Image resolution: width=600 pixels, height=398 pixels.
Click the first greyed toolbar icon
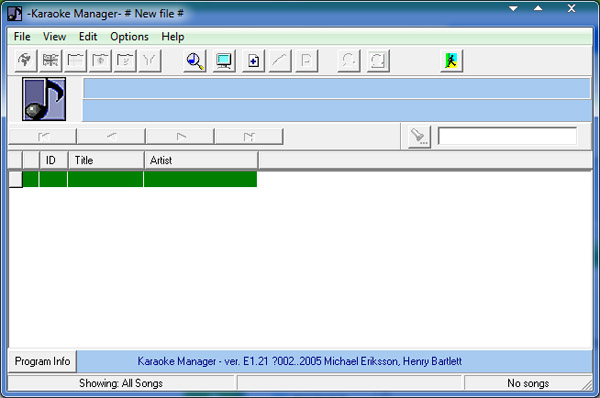coord(26,60)
